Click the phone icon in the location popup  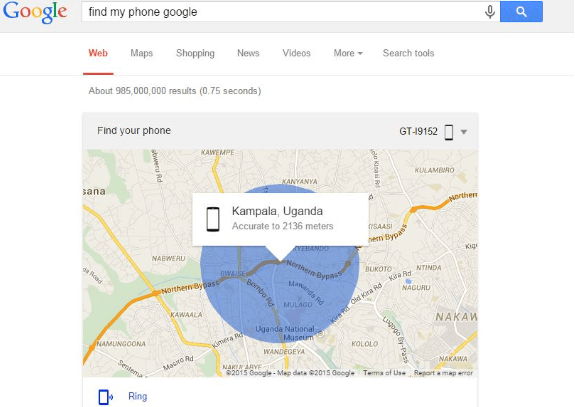click(213, 219)
